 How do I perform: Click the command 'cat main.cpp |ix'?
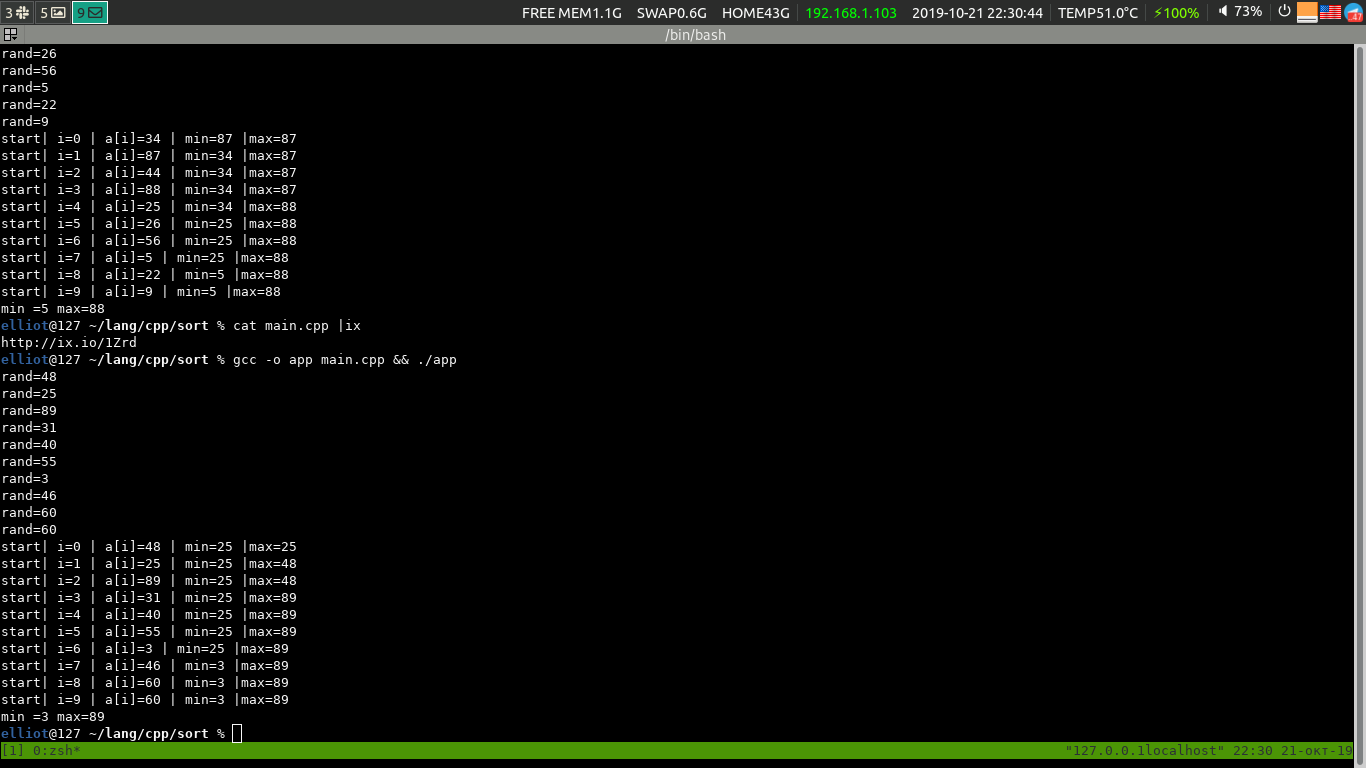point(297,326)
